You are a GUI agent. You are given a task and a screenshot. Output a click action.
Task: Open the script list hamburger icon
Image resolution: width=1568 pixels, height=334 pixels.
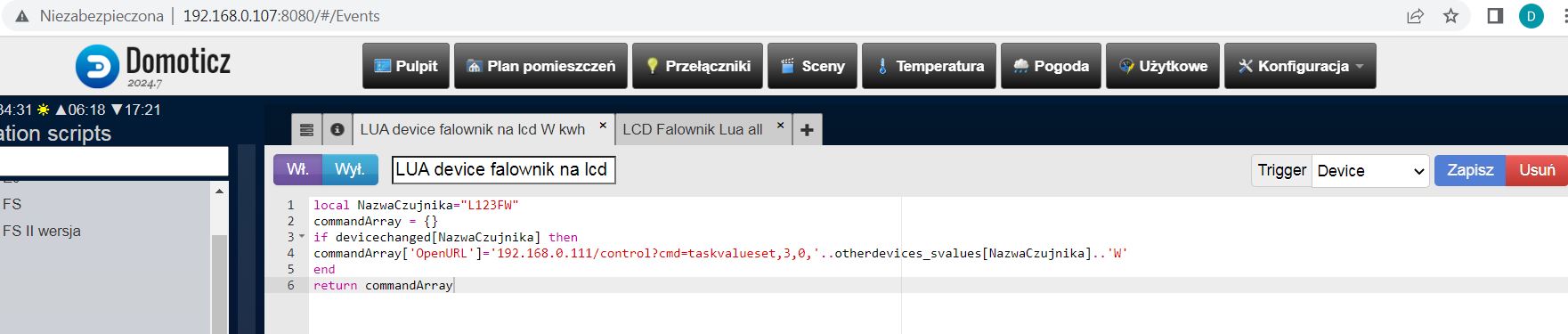click(306, 130)
